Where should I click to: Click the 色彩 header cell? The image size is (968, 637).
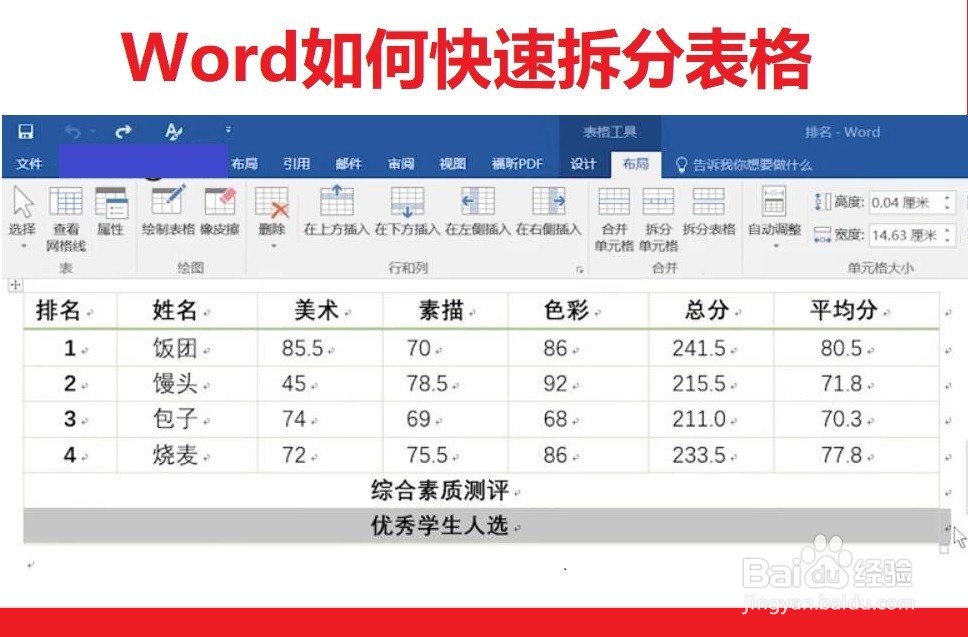[x=578, y=310]
